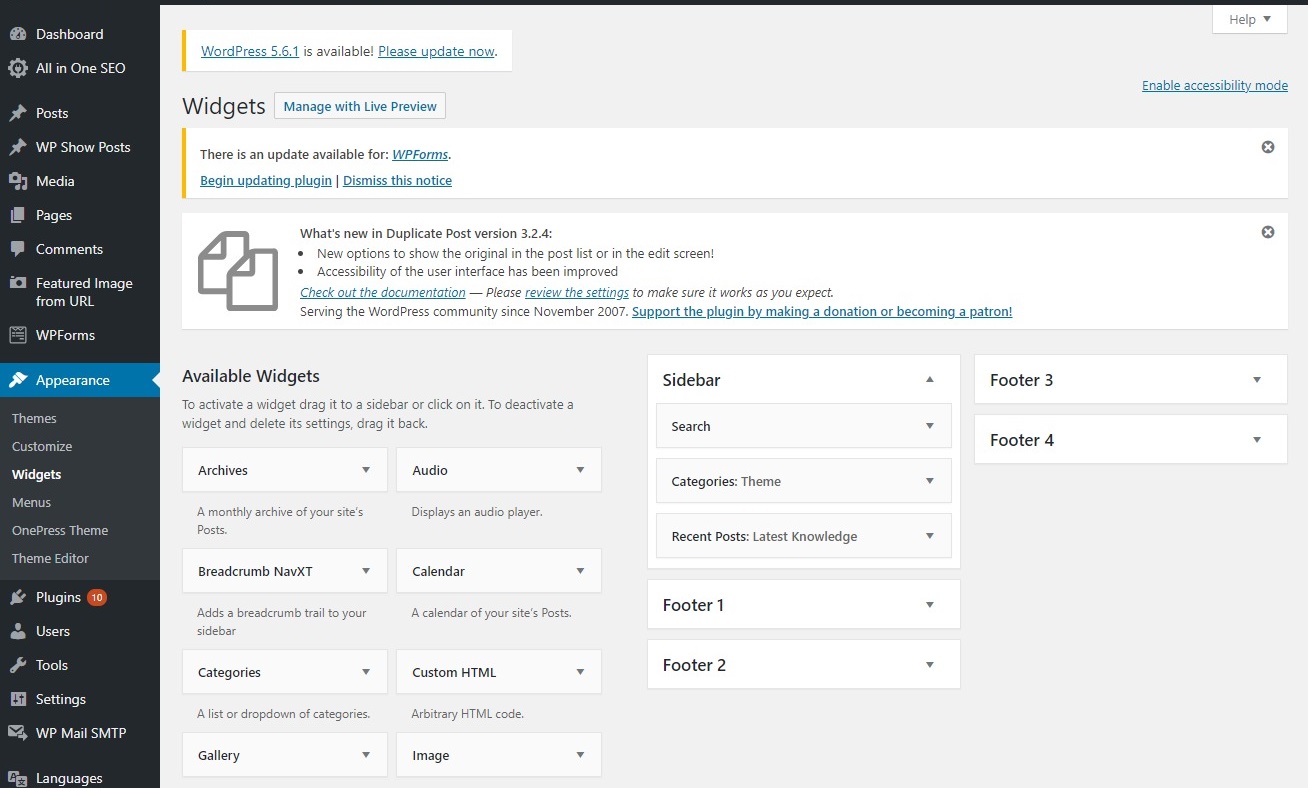Click the Media library icon

pos(17,181)
